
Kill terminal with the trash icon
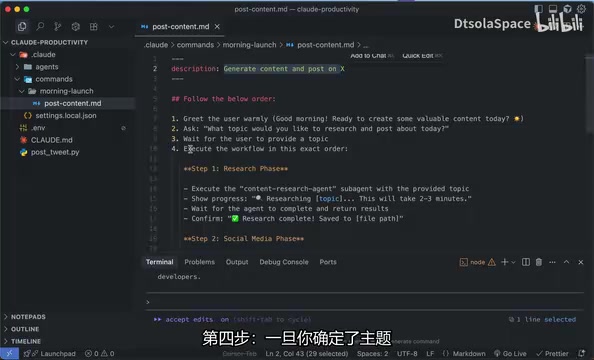point(539,262)
